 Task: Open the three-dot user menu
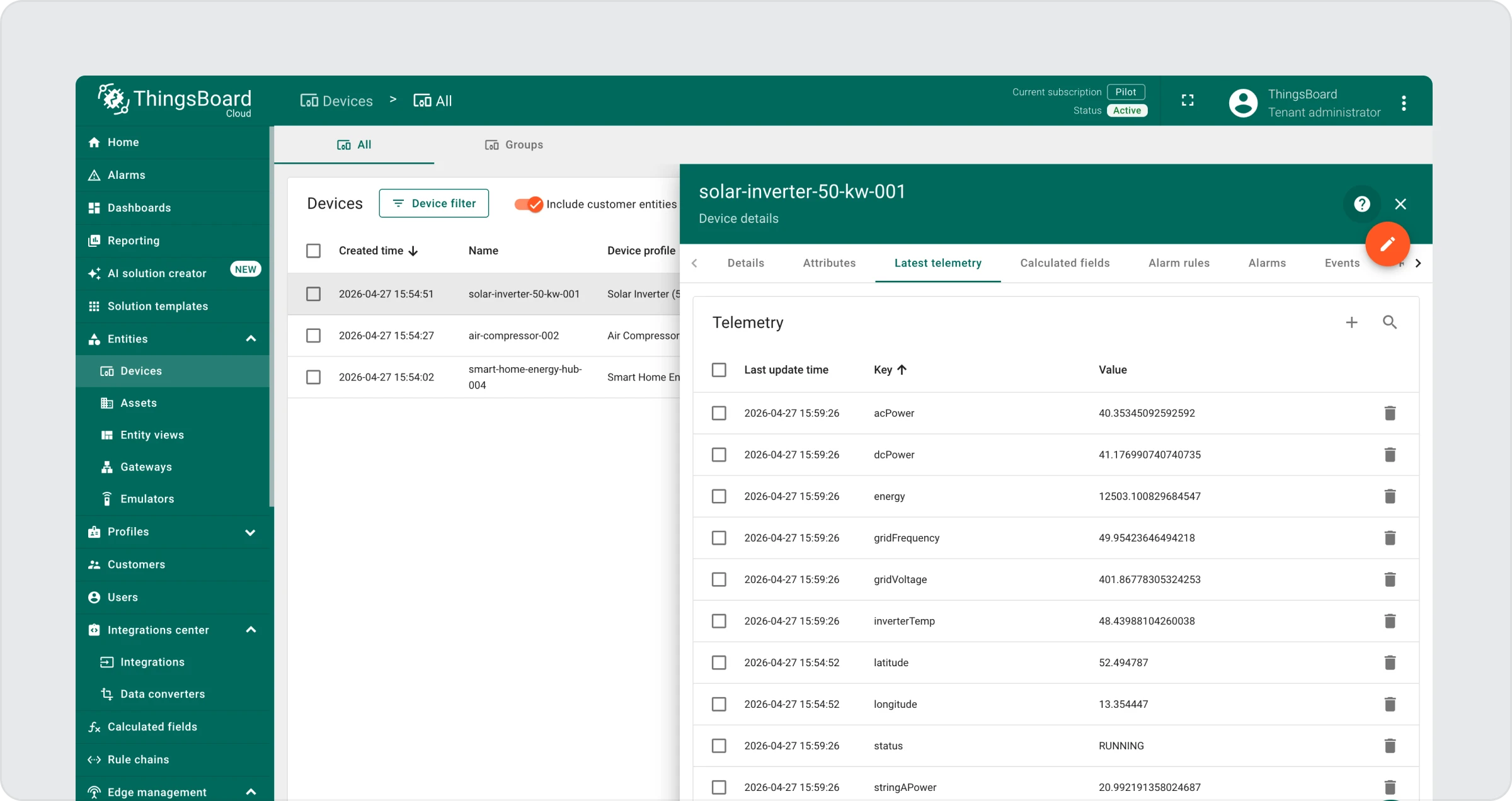(x=1404, y=103)
